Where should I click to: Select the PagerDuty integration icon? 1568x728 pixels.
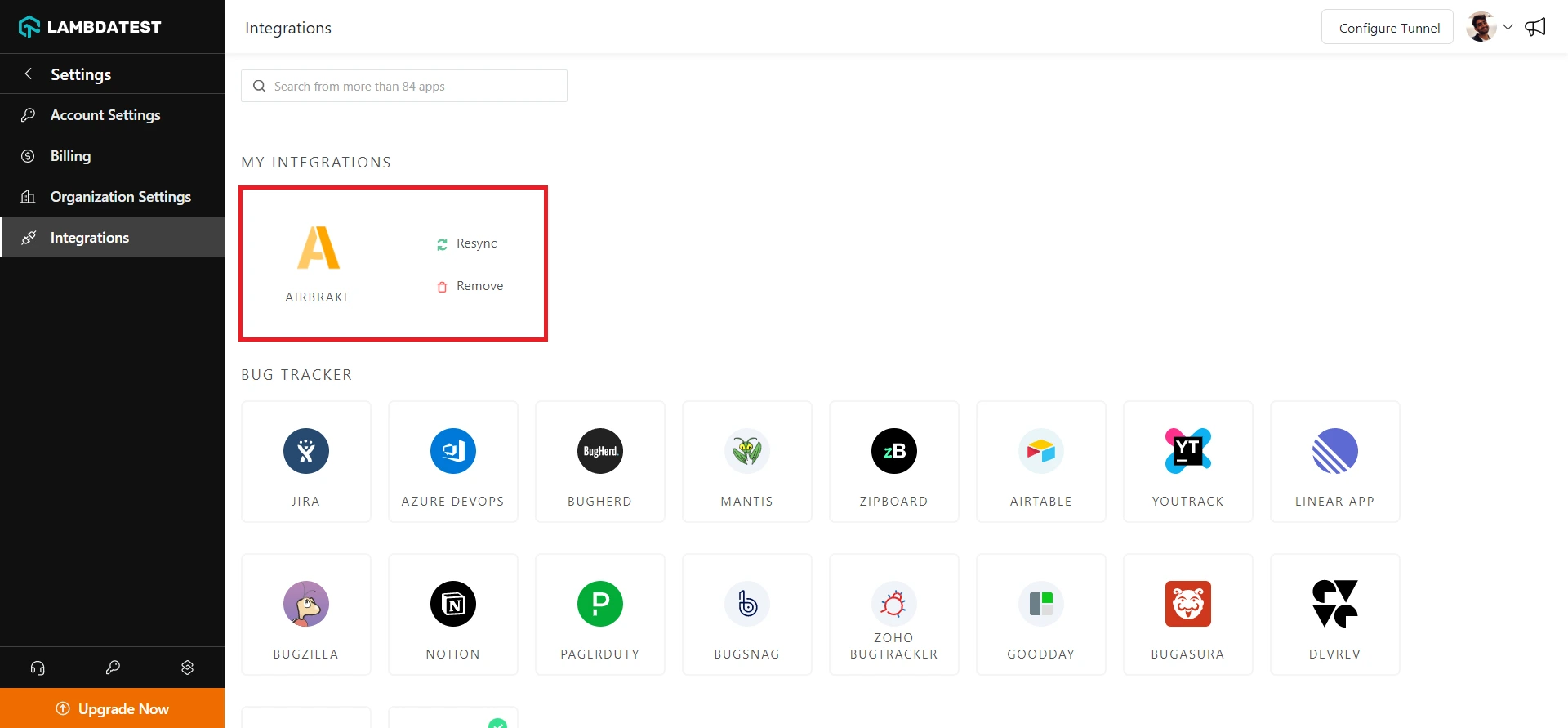pos(600,604)
